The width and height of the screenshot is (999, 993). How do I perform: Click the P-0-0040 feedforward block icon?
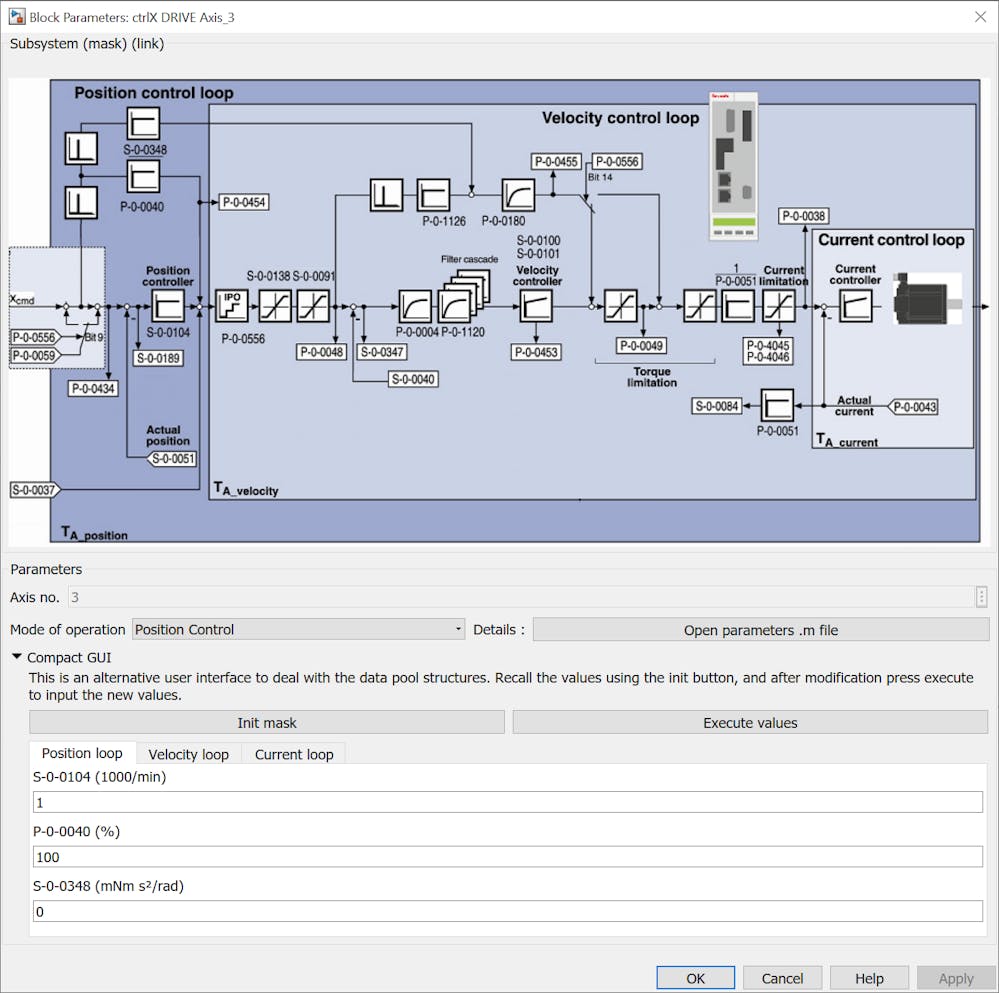pos(143,176)
